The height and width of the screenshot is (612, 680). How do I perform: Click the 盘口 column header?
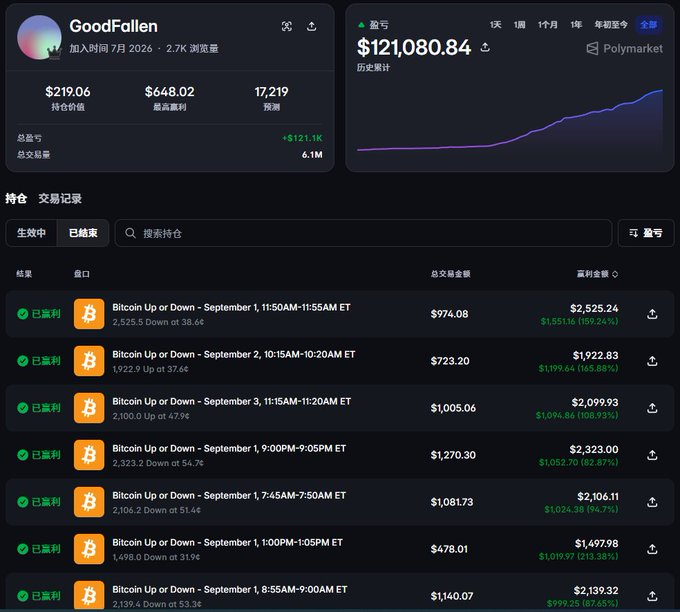click(82, 274)
